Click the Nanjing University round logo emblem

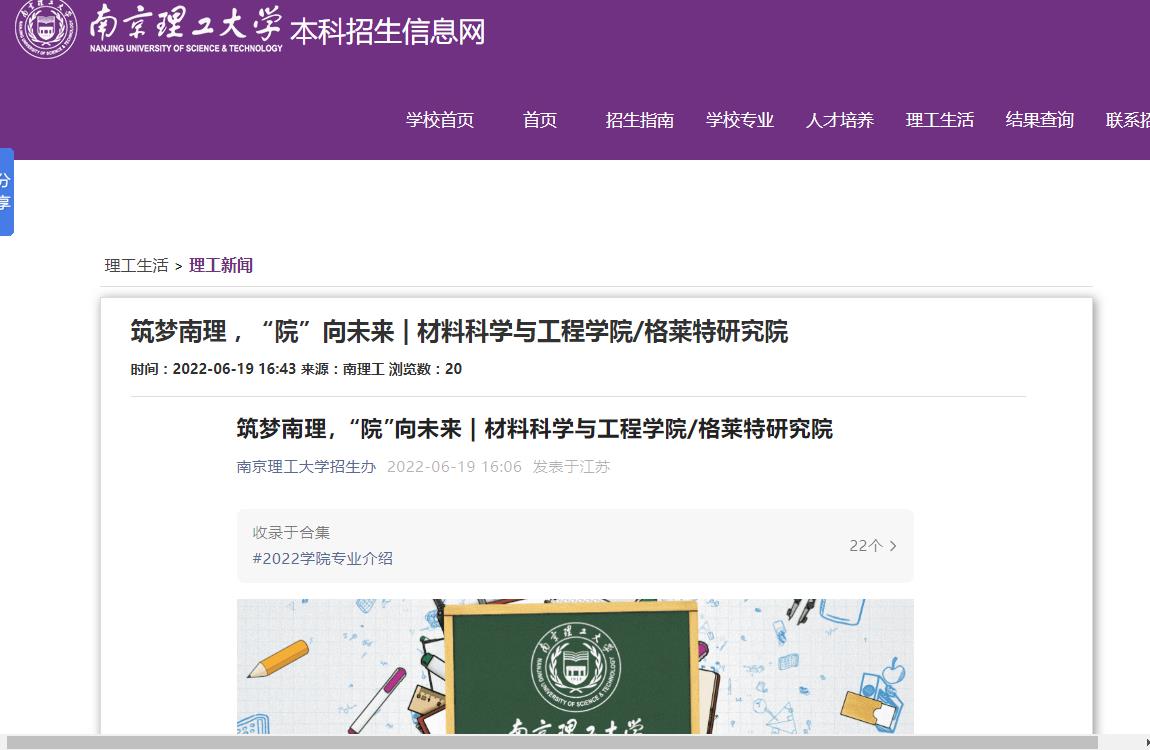[x=45, y=28]
